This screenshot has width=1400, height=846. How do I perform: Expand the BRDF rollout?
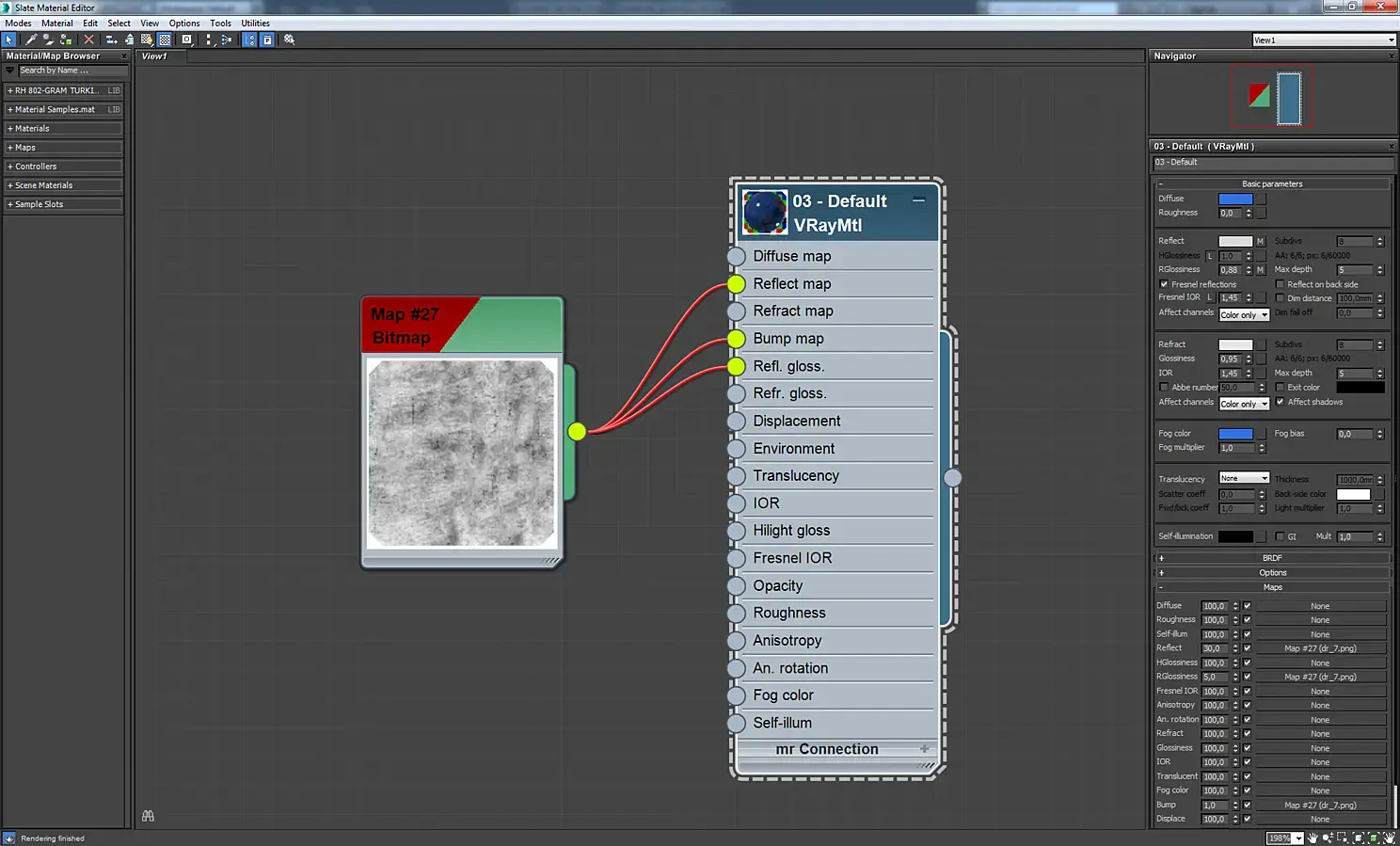tap(1272, 558)
